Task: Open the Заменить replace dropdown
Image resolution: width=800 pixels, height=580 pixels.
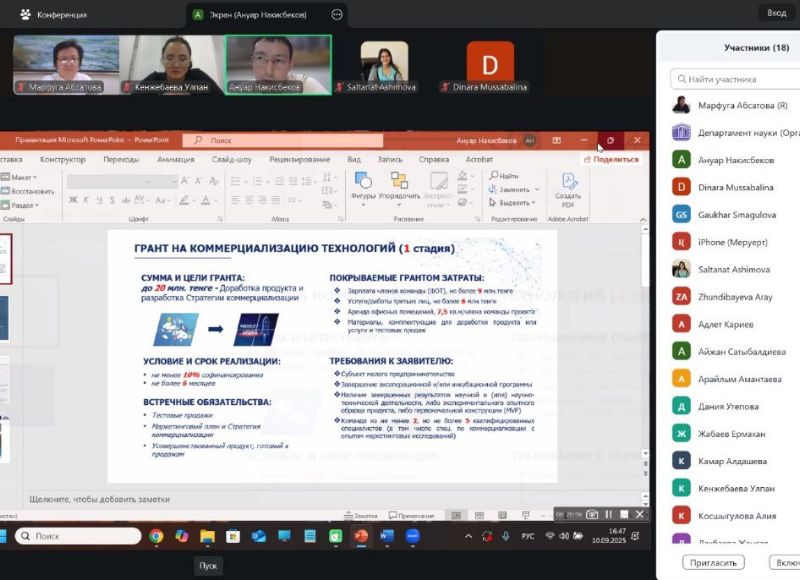Action: point(514,189)
